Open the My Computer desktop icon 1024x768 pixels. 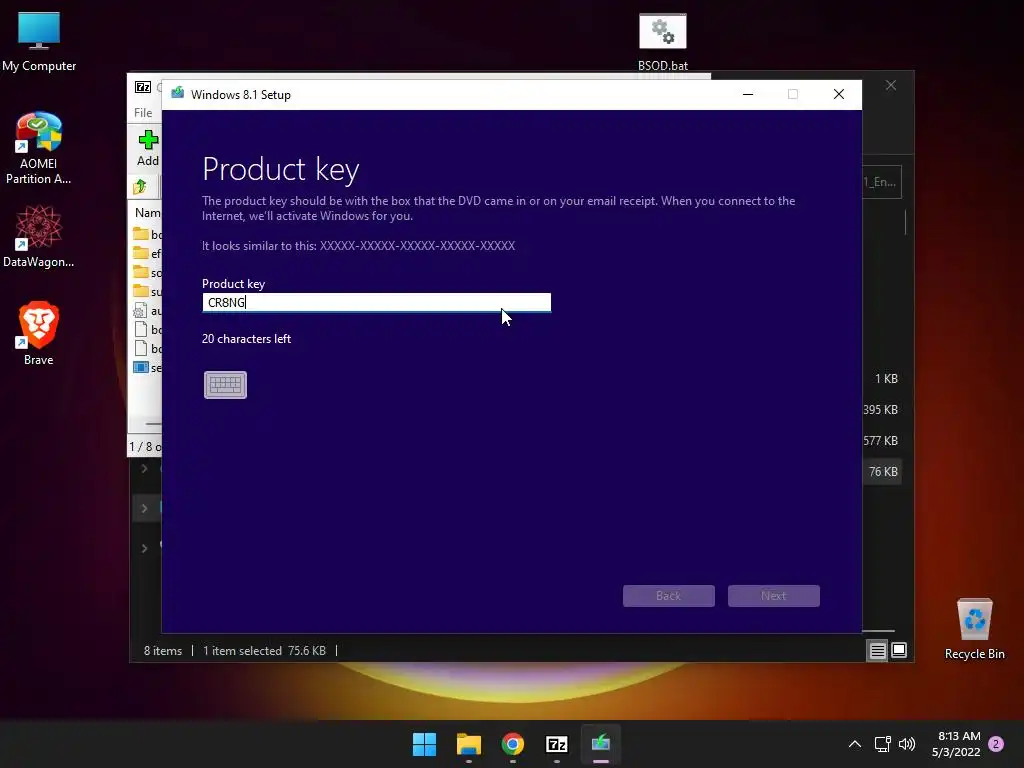[x=39, y=42]
